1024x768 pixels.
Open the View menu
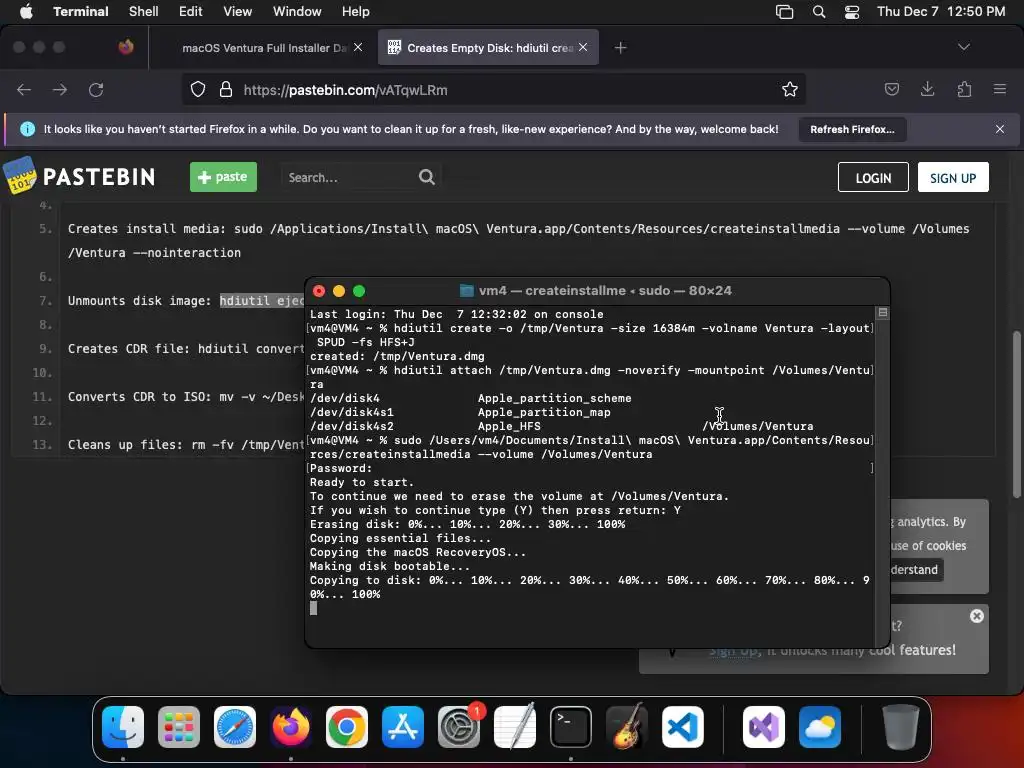click(238, 12)
